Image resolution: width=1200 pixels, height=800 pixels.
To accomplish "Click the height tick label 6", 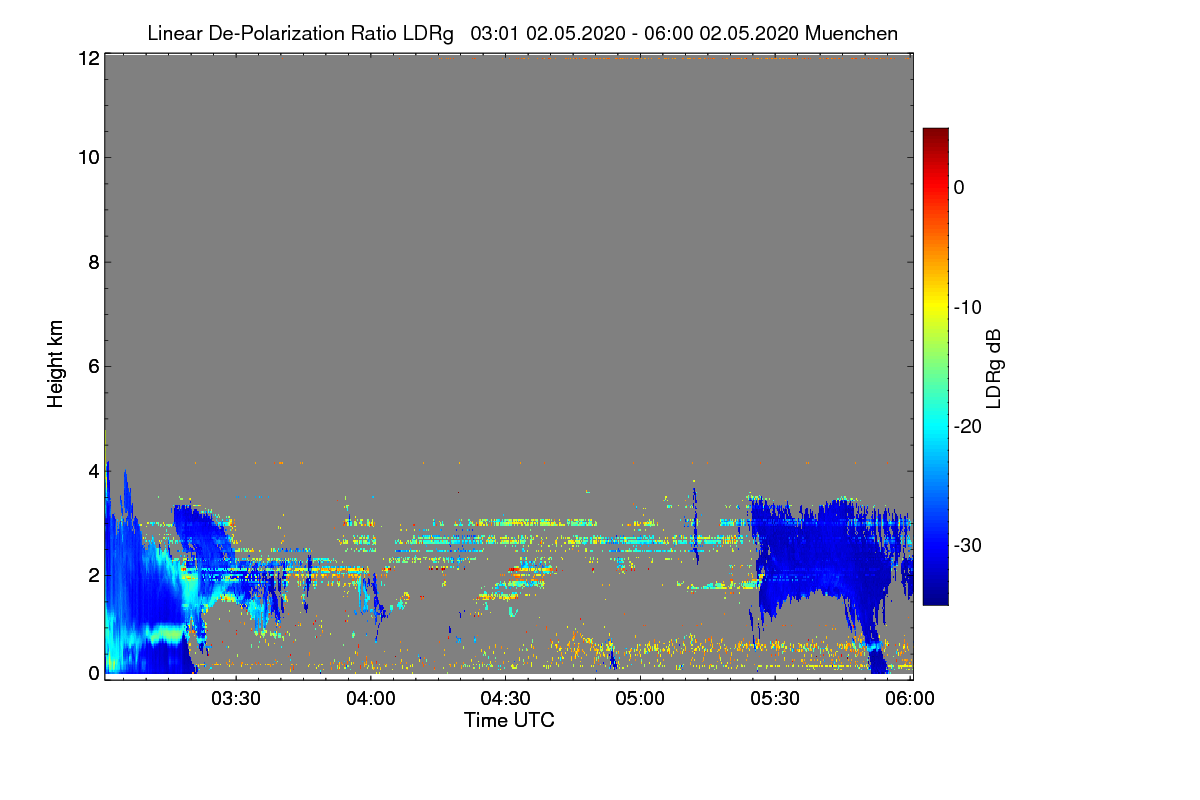I will 93,366.
